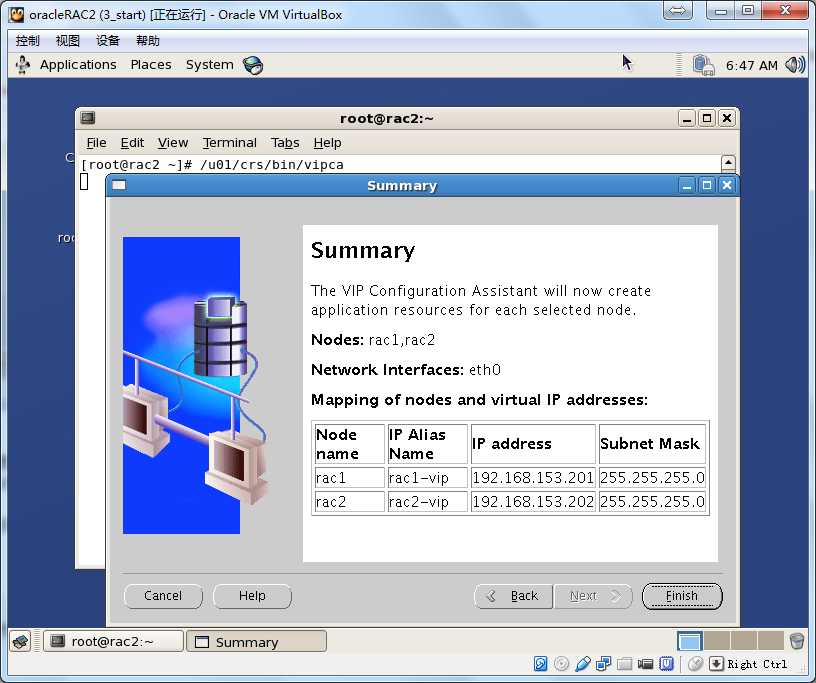This screenshot has height=683, width=816.
Task: Click the rac2-vip alias cell
Action: (427, 501)
